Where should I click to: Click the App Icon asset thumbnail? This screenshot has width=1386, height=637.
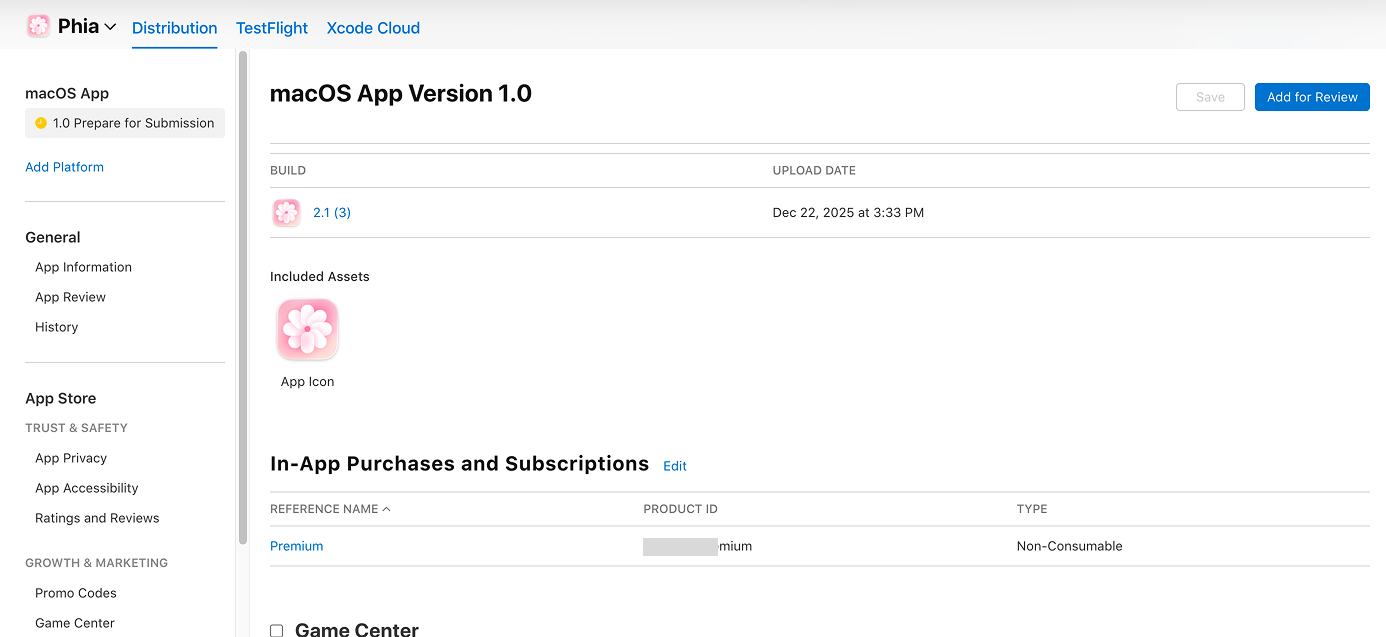(x=308, y=330)
